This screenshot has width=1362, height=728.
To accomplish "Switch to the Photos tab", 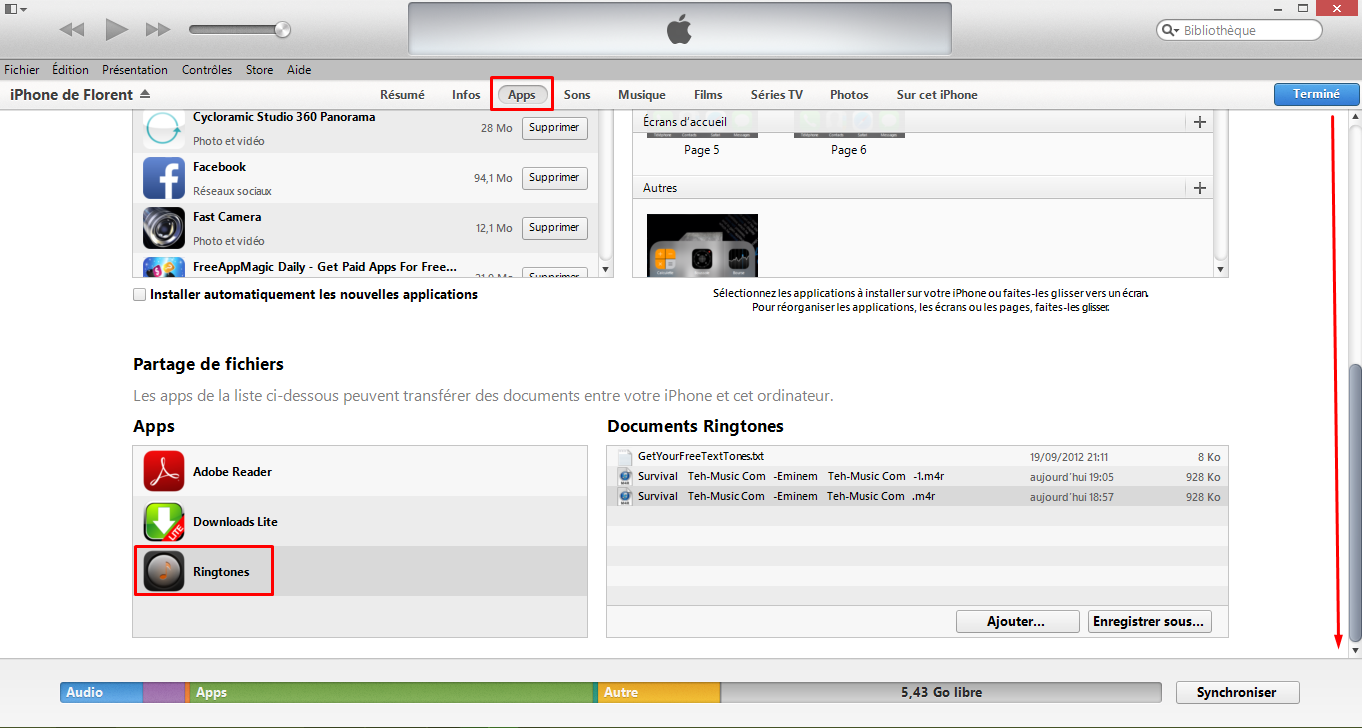I will (x=849, y=95).
